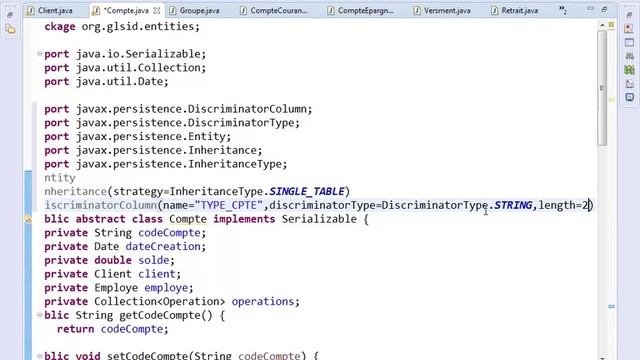Click the SINGLE_TABLE constant

[307, 191]
